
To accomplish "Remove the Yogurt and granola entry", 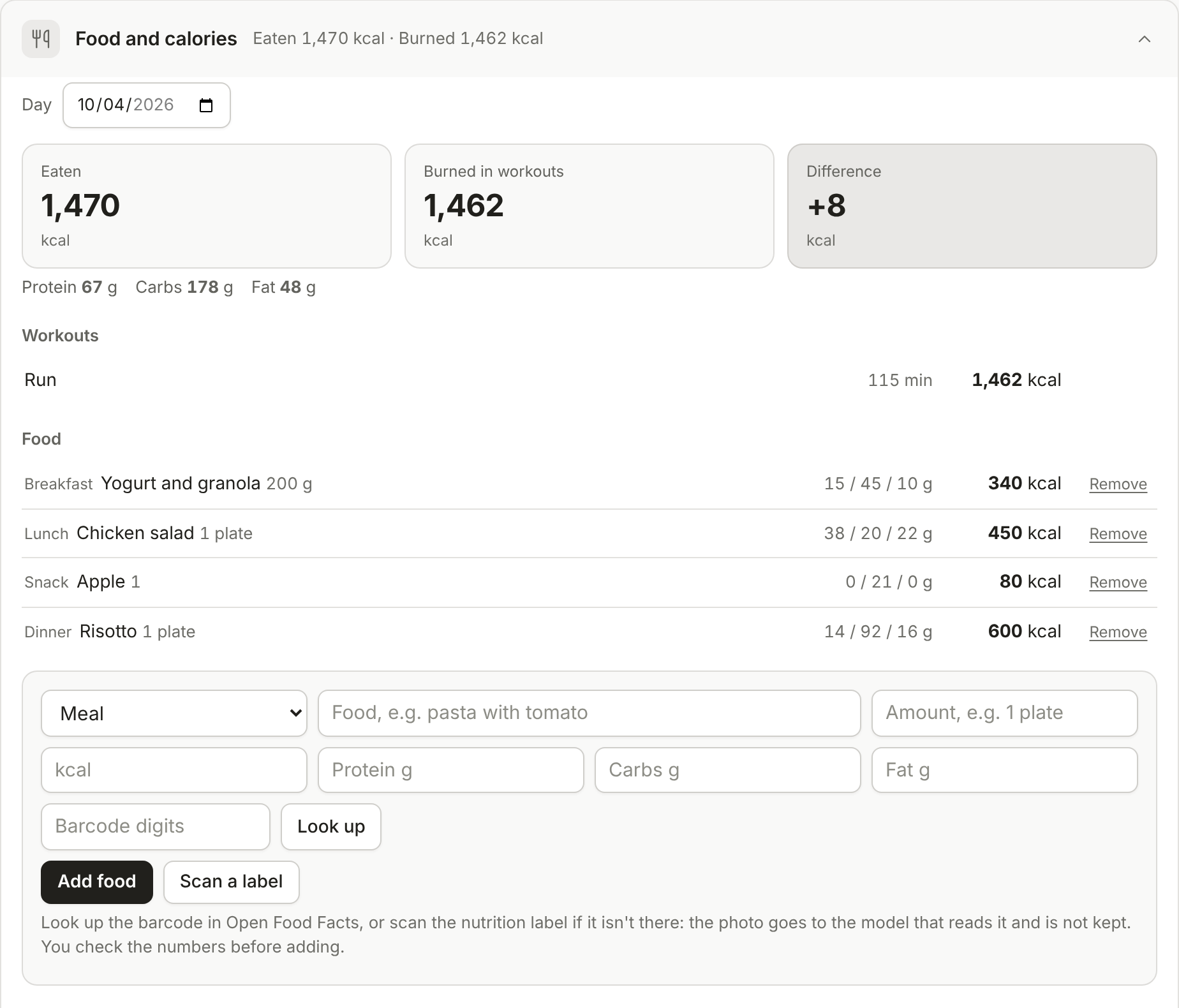I will click(1118, 484).
